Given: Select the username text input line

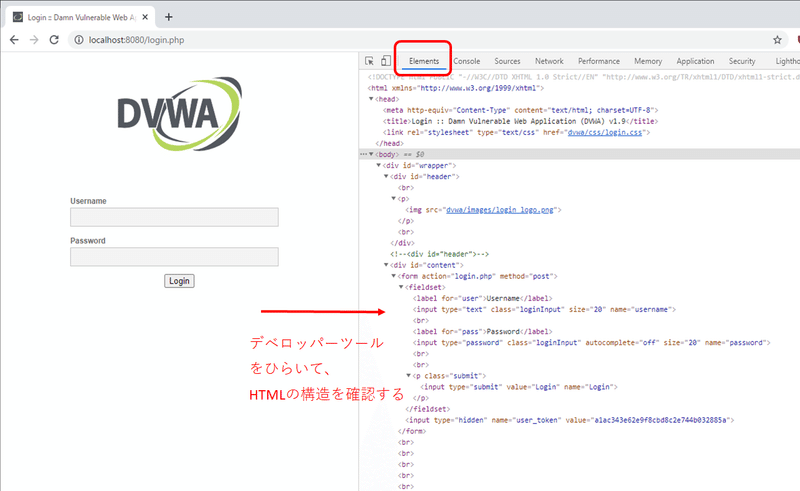Looking at the screenshot, I should (x=544, y=310).
